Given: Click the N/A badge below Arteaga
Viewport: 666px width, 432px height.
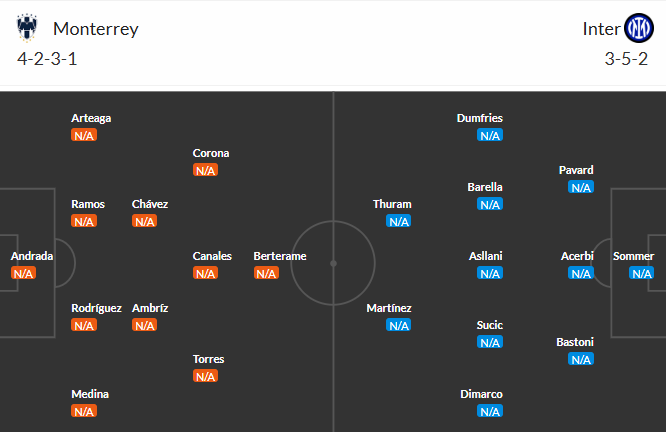Looking at the screenshot, I should pos(84,135).
